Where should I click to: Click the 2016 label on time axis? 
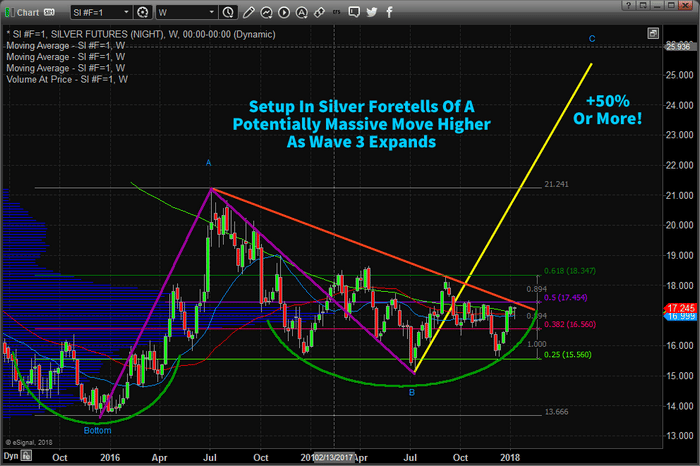click(110, 458)
